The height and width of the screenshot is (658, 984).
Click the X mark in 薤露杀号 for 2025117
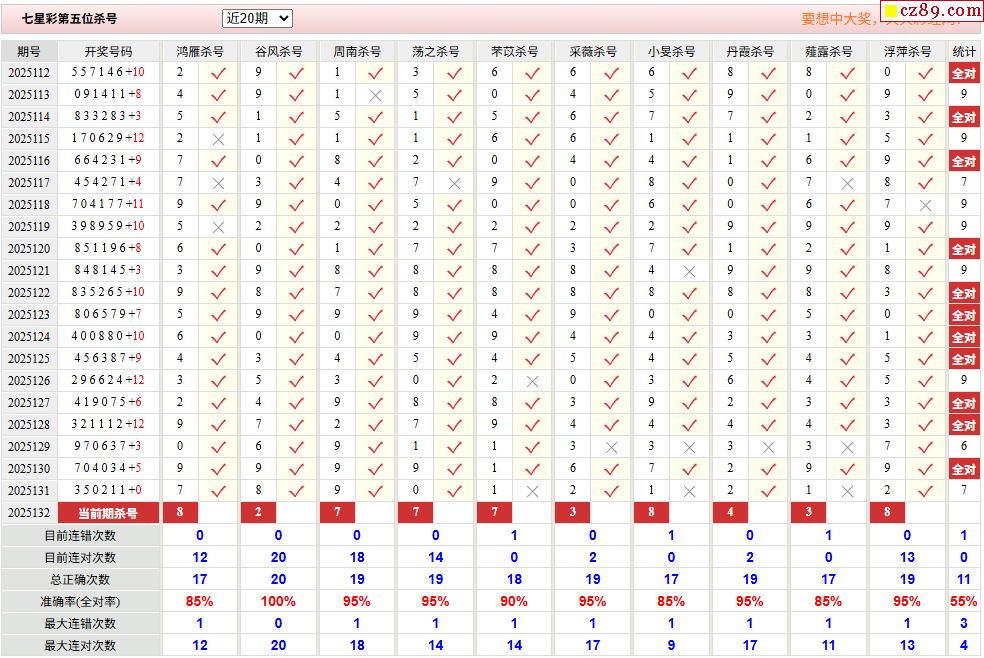(x=847, y=183)
